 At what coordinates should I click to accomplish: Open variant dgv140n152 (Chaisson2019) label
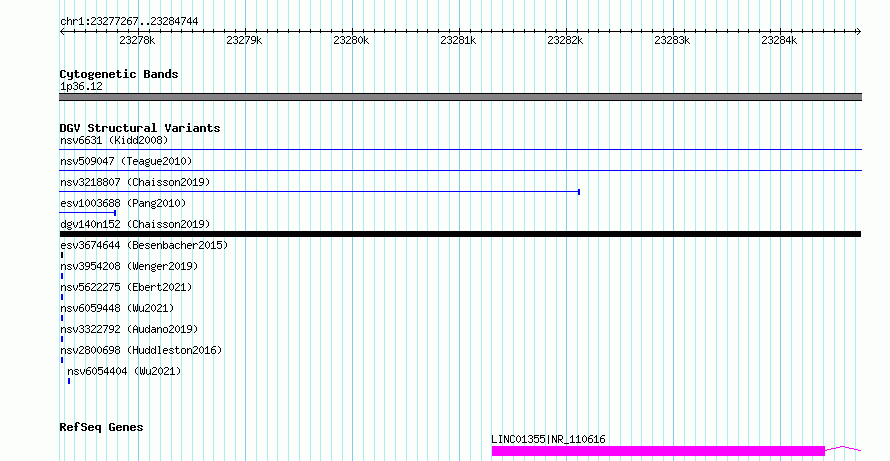click(x=135, y=224)
